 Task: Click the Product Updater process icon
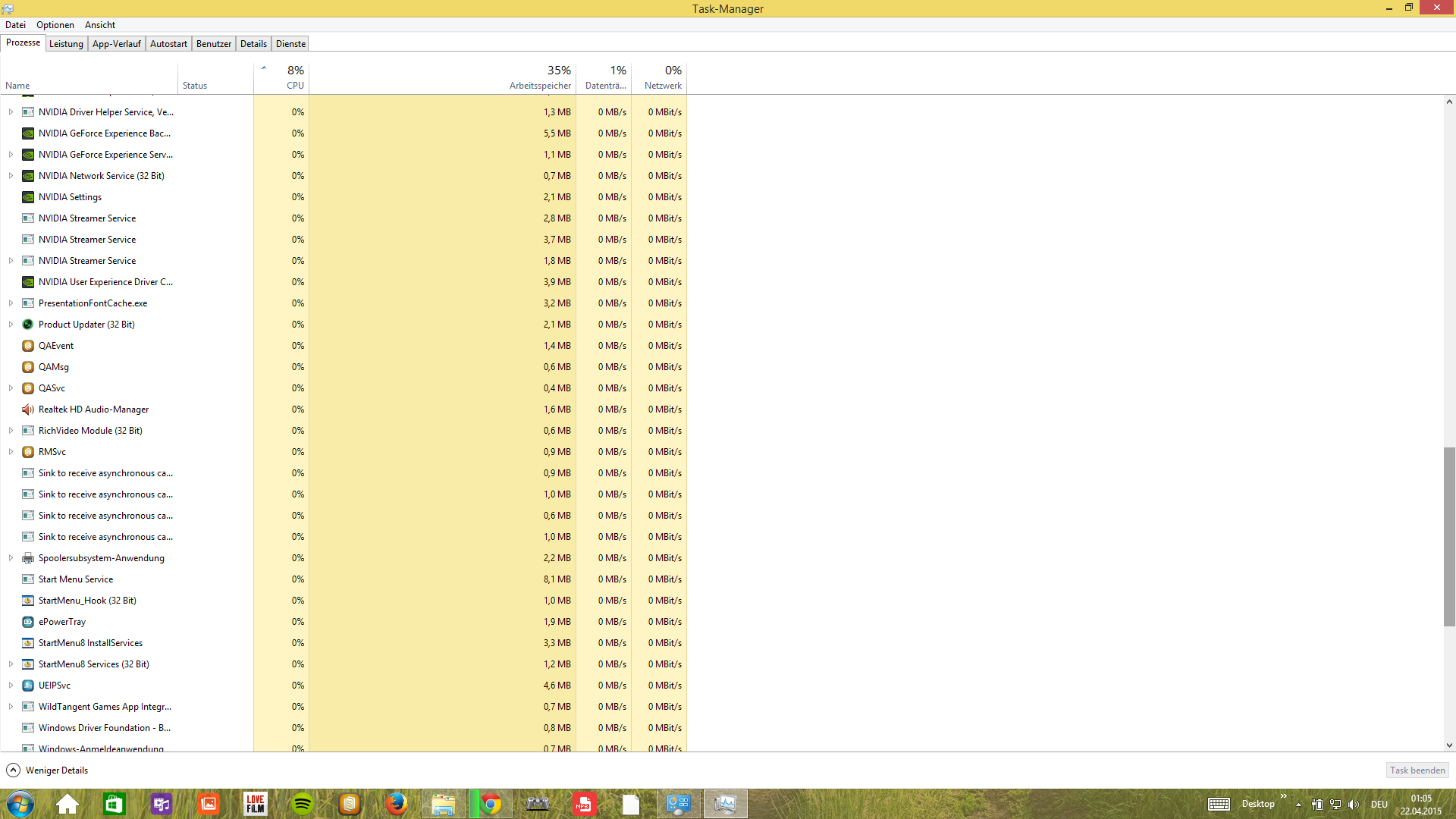pyautogui.click(x=28, y=325)
